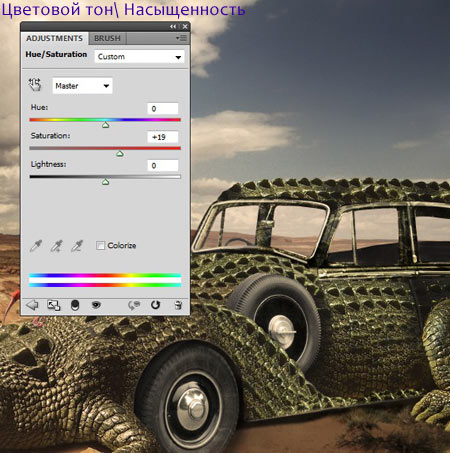Return to adjustment list arrow

(32, 305)
